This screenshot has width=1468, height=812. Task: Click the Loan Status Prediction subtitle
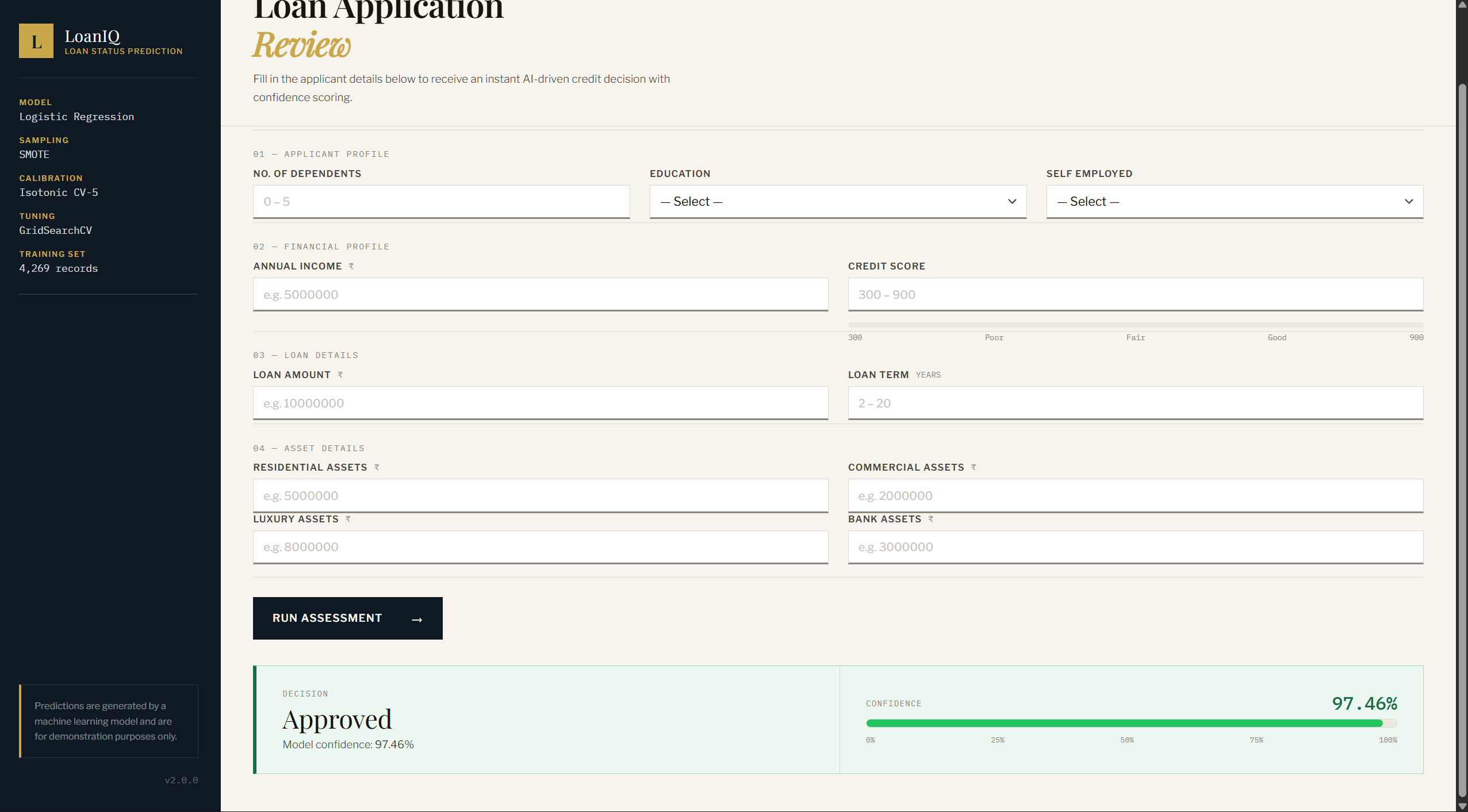click(x=124, y=51)
